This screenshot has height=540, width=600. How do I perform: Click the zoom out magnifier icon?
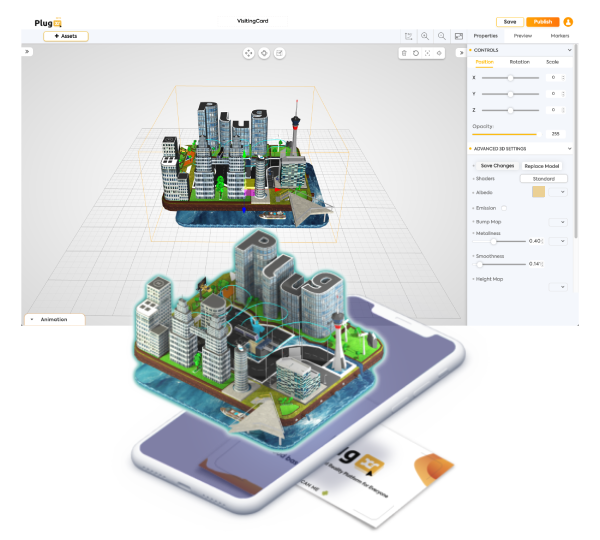click(442, 36)
